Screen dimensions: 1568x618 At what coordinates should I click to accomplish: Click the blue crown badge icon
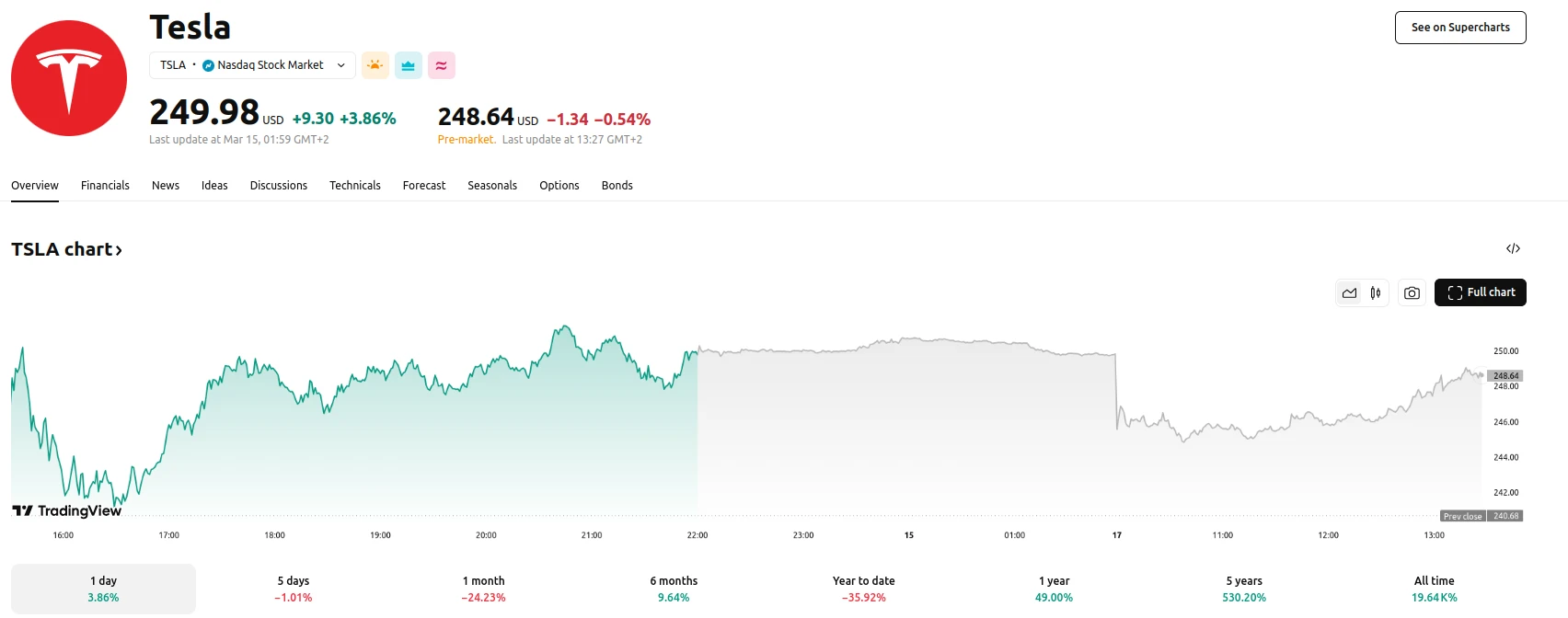tap(408, 65)
